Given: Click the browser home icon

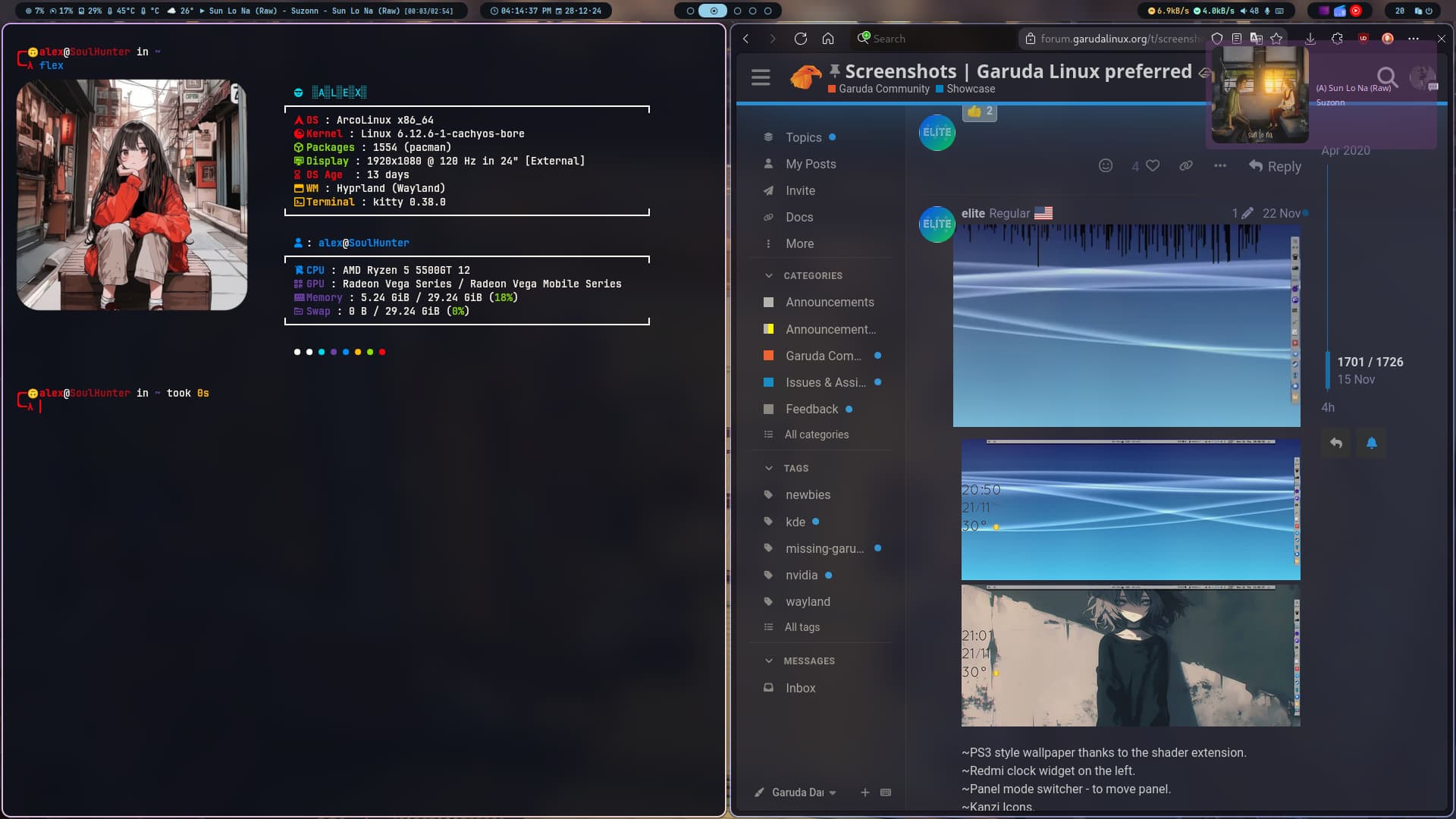Looking at the screenshot, I should point(828,39).
